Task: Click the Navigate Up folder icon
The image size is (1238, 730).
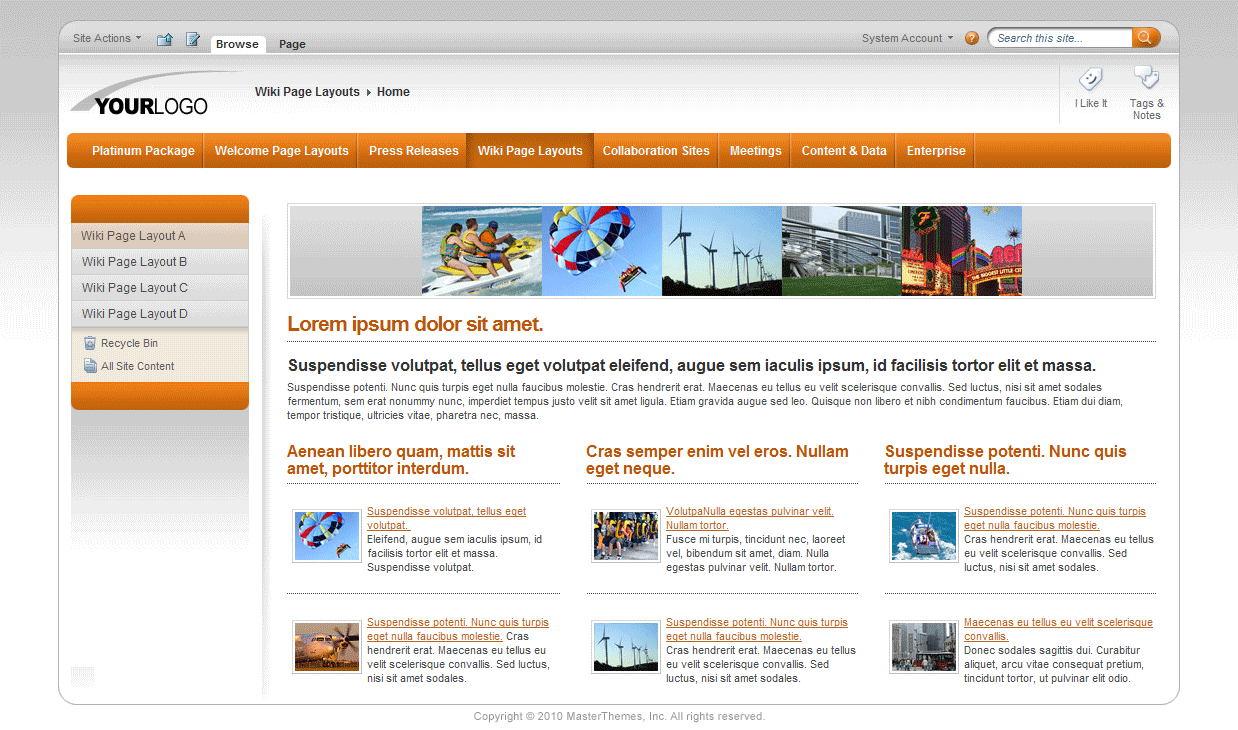Action: pos(164,38)
